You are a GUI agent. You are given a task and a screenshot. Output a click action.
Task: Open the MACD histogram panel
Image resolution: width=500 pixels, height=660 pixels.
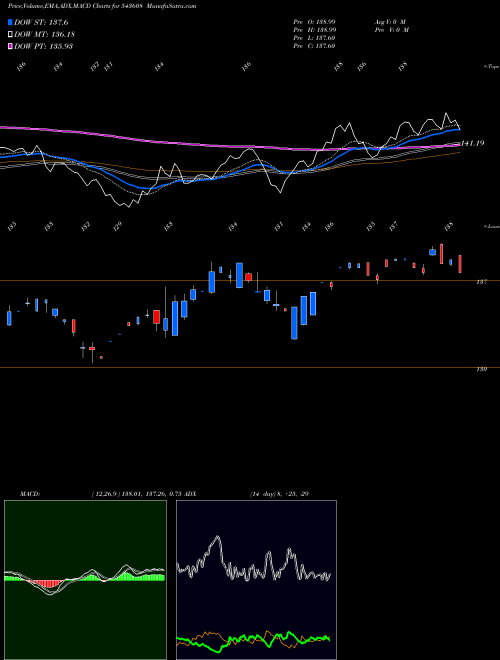(x=85, y=580)
